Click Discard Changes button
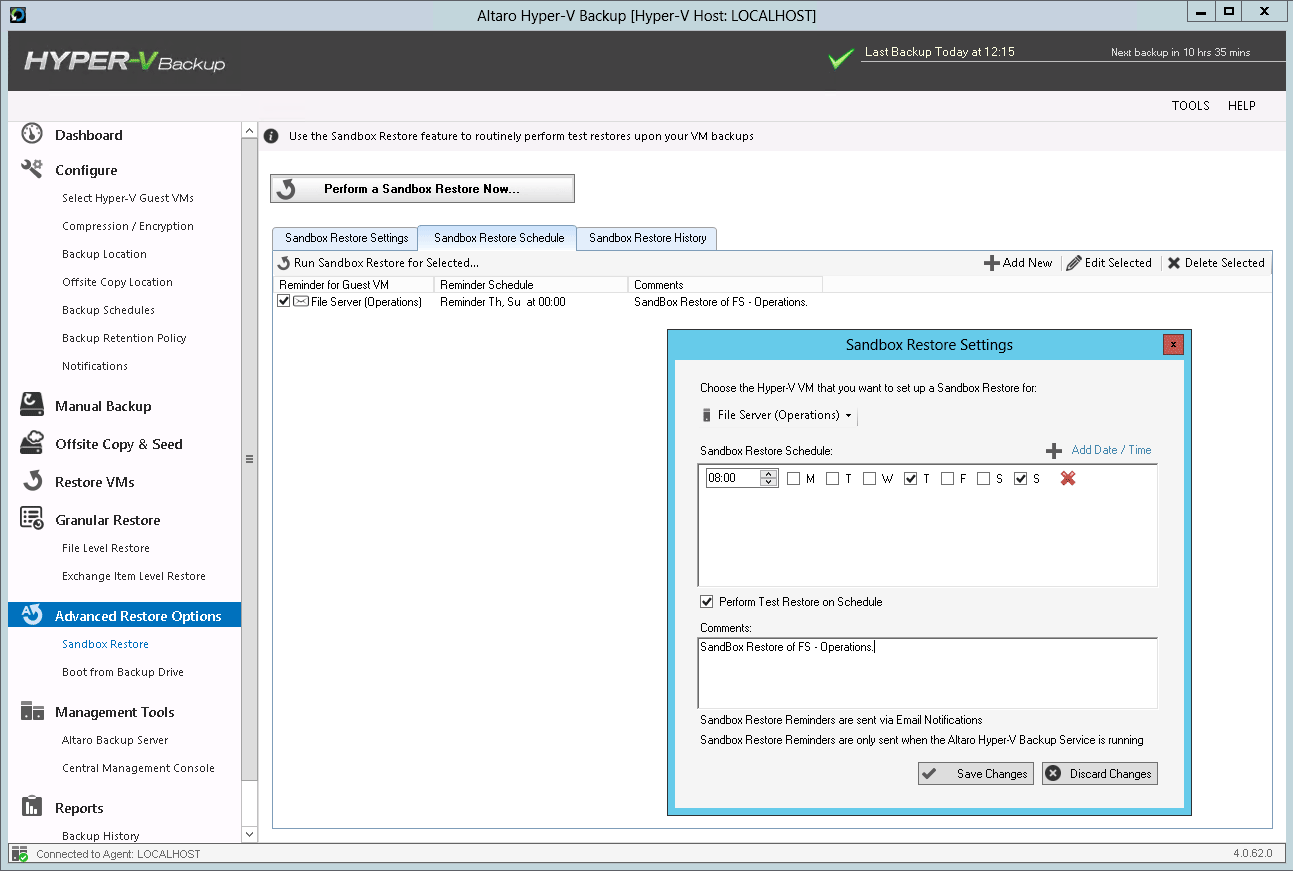The width and height of the screenshot is (1293, 871). coord(1100,773)
